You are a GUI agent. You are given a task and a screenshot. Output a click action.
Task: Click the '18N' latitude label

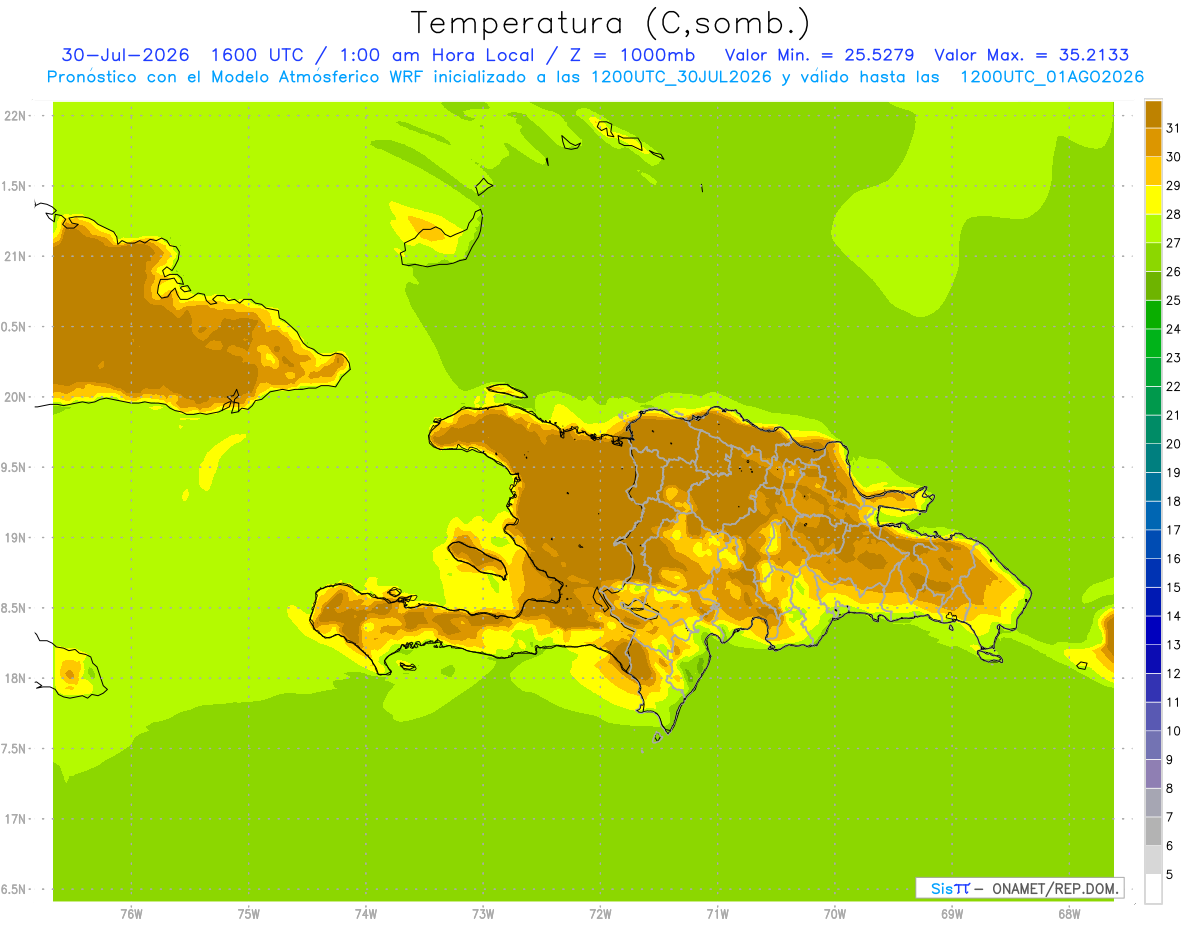16,678
